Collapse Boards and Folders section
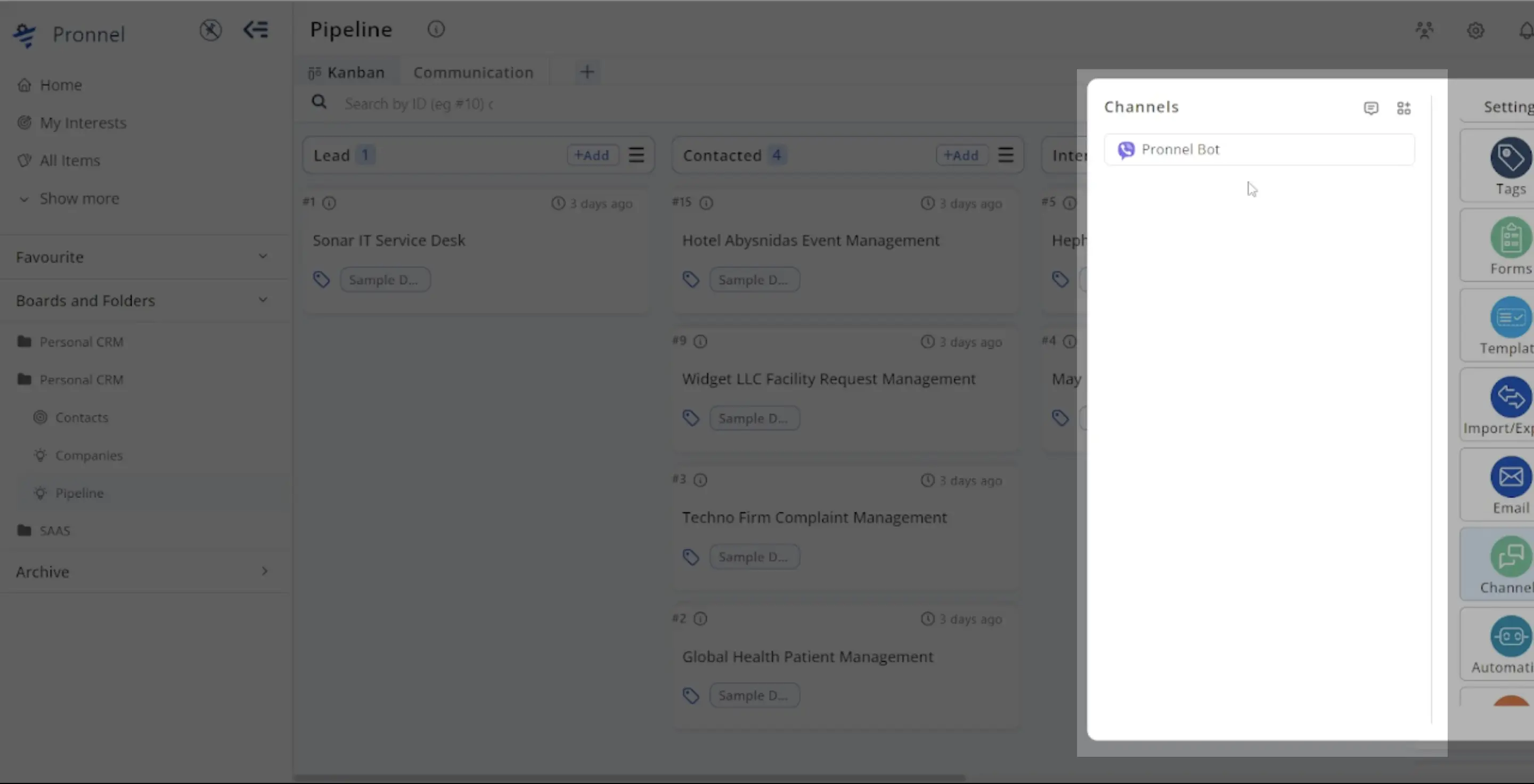This screenshot has height=784, width=1534. [263, 300]
